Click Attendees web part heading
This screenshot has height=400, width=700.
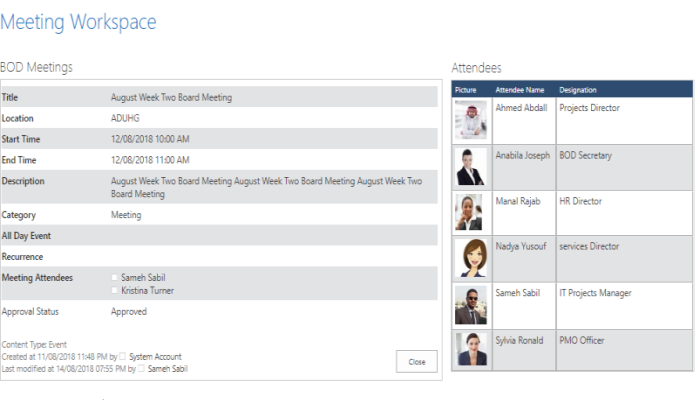tap(476, 68)
